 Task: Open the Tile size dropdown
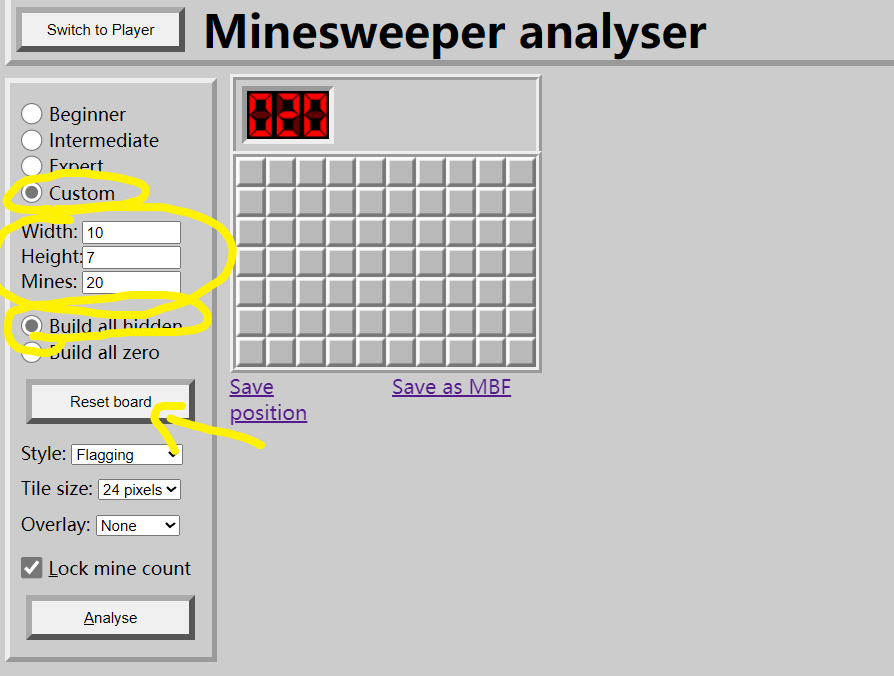139,489
